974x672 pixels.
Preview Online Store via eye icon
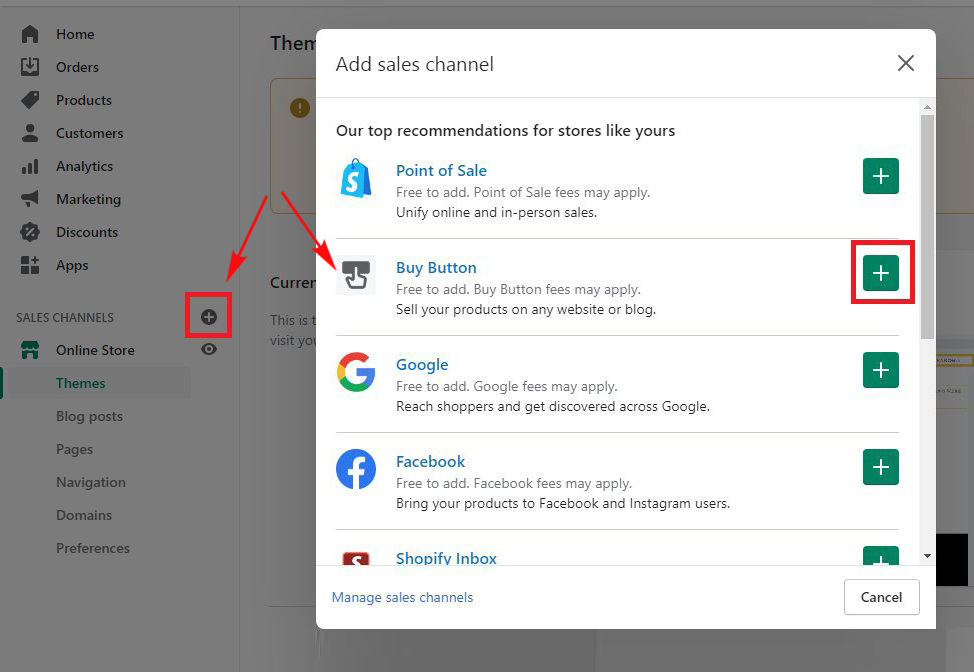[x=209, y=349]
